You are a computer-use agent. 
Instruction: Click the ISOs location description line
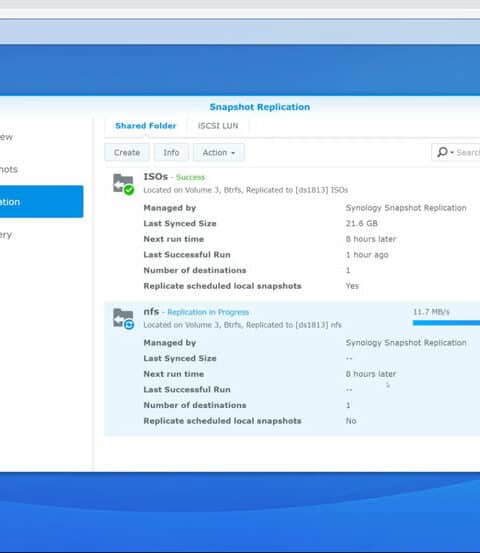pos(246,190)
